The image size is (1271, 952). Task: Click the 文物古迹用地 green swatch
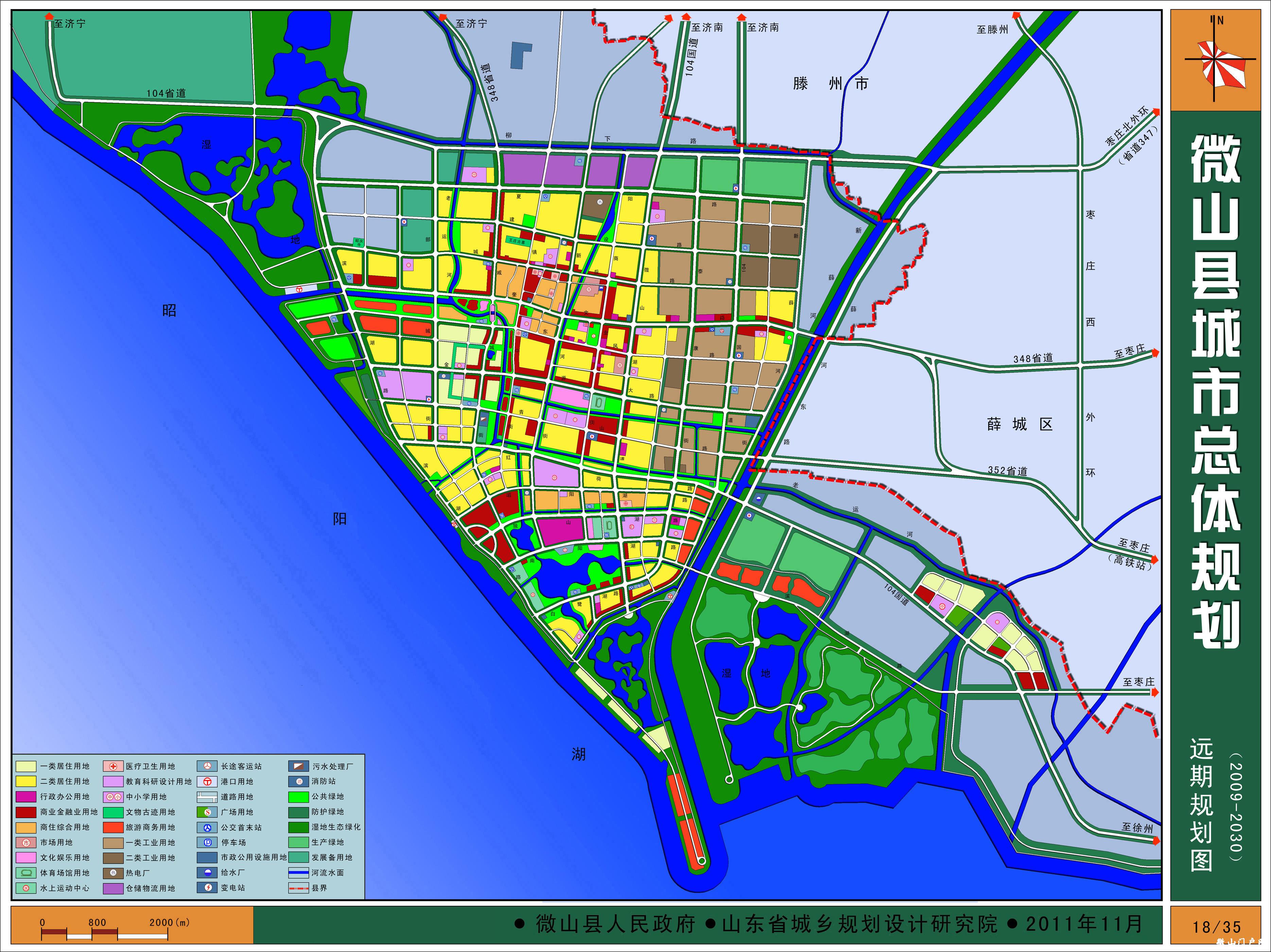[113, 812]
